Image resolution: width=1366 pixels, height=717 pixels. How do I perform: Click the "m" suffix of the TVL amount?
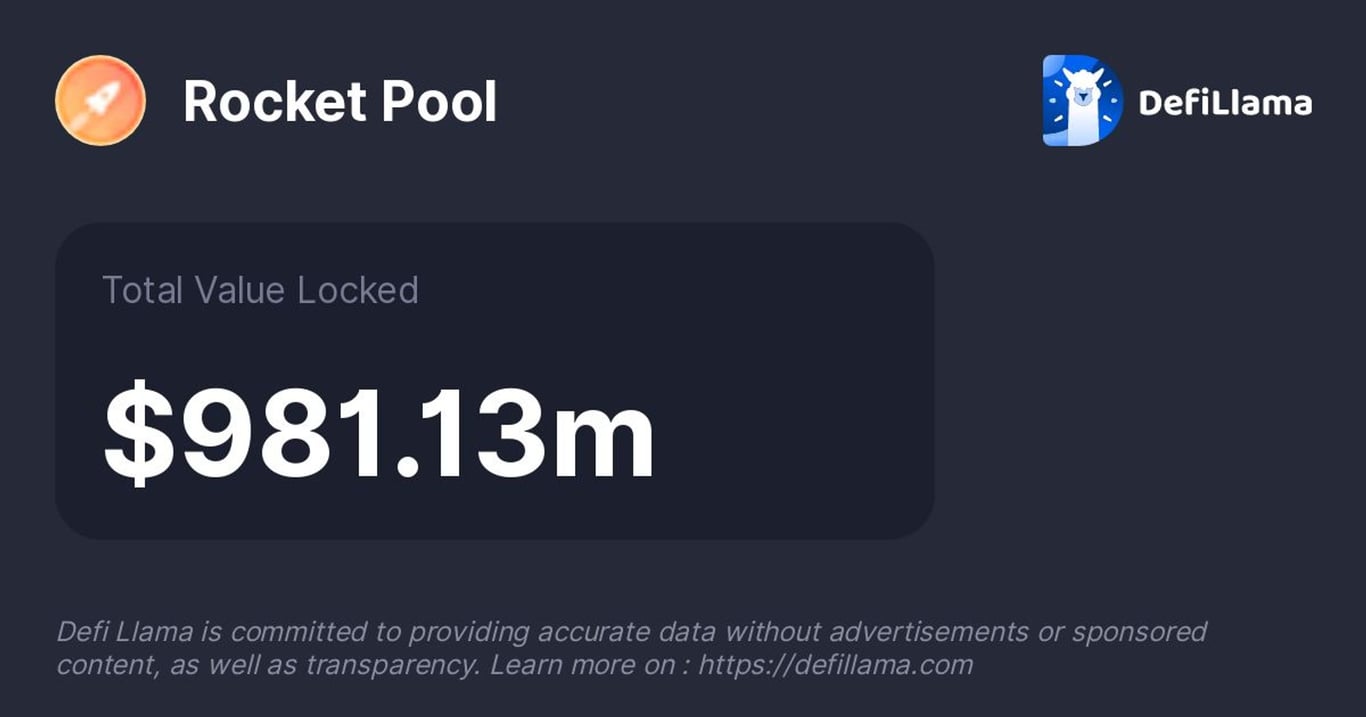point(603,440)
